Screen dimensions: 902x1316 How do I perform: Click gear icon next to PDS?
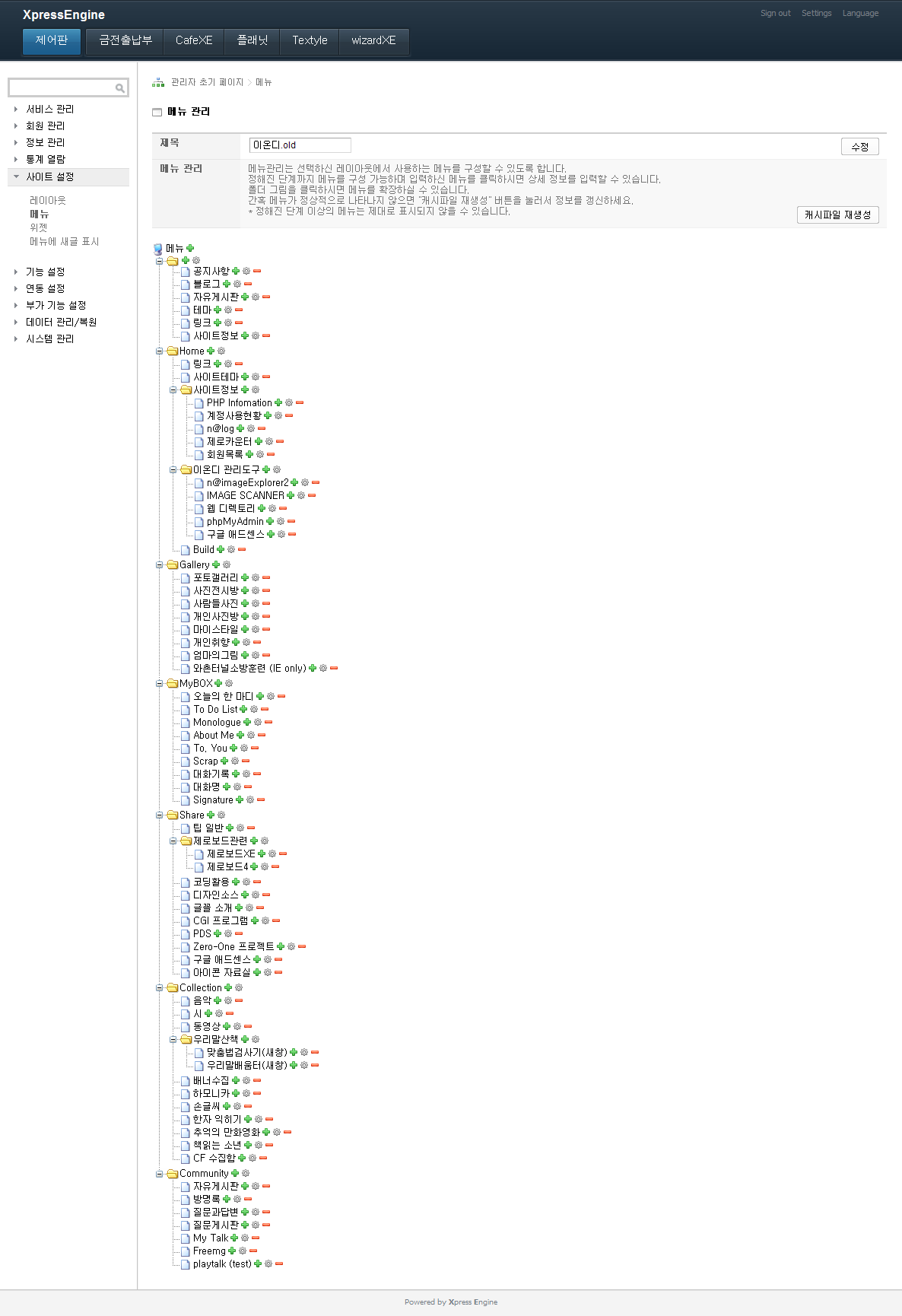click(x=228, y=933)
